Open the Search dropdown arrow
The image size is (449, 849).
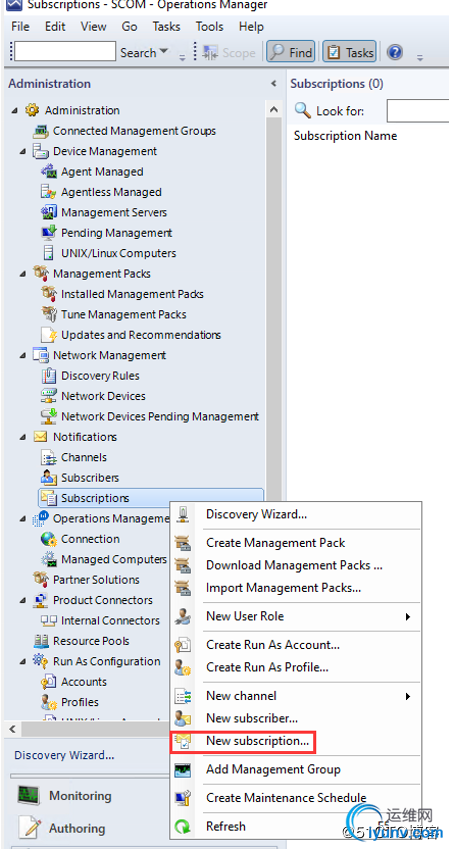point(164,53)
